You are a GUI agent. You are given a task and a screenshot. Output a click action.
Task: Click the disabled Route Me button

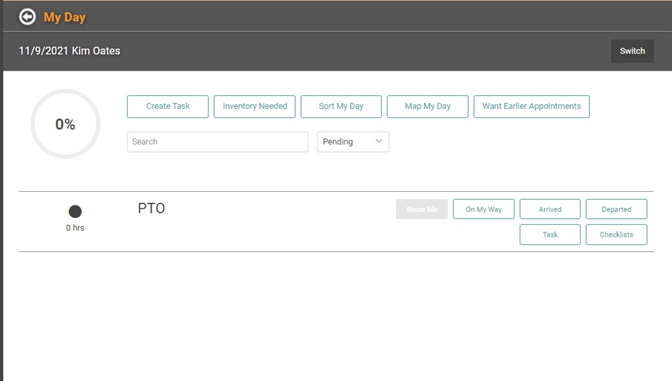(422, 209)
